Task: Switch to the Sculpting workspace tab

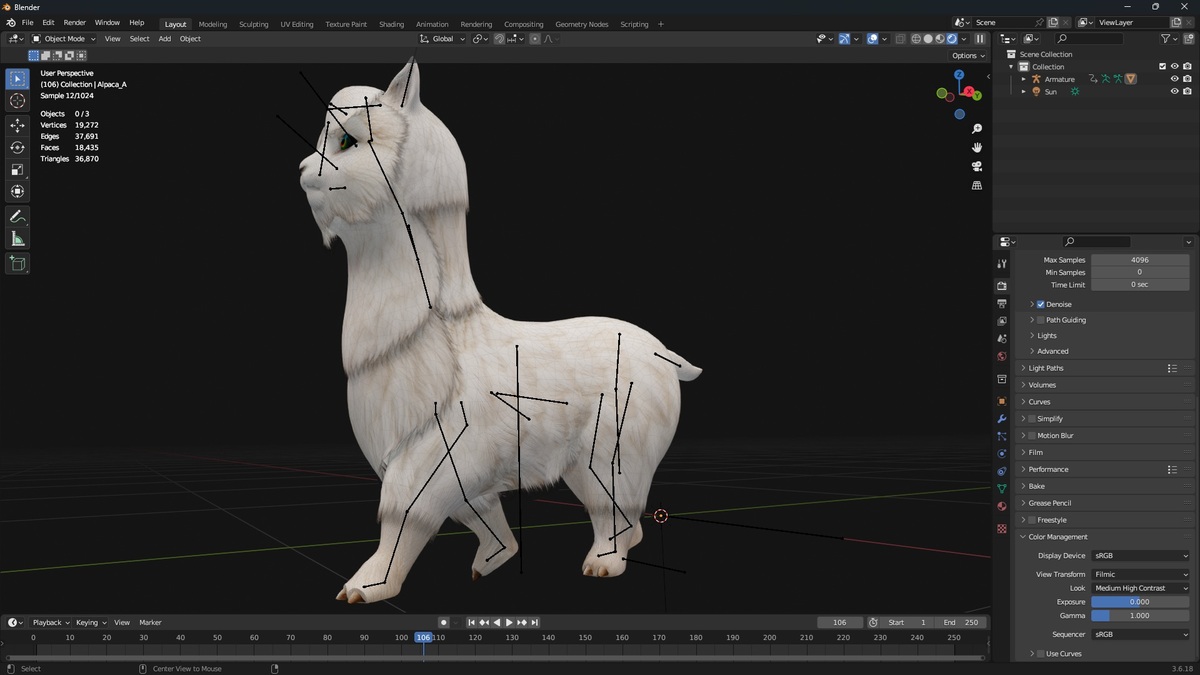Action: pyautogui.click(x=254, y=24)
